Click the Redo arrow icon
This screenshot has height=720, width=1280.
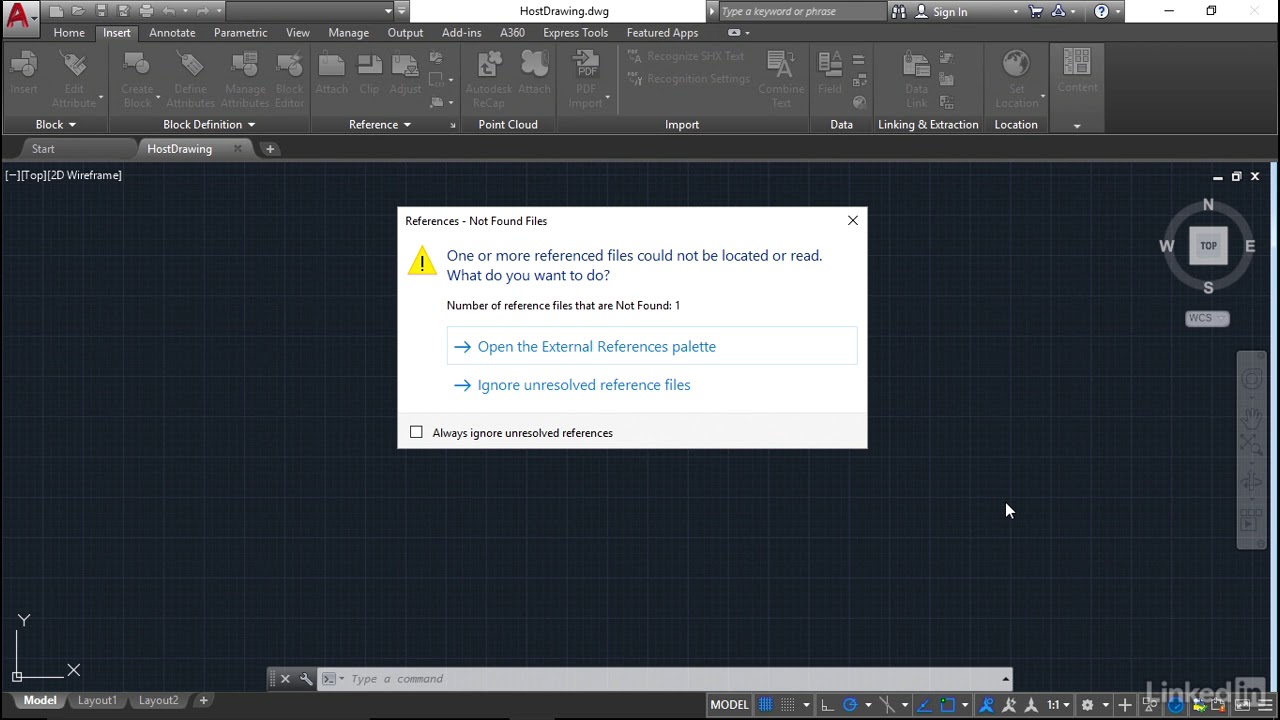click(x=203, y=11)
